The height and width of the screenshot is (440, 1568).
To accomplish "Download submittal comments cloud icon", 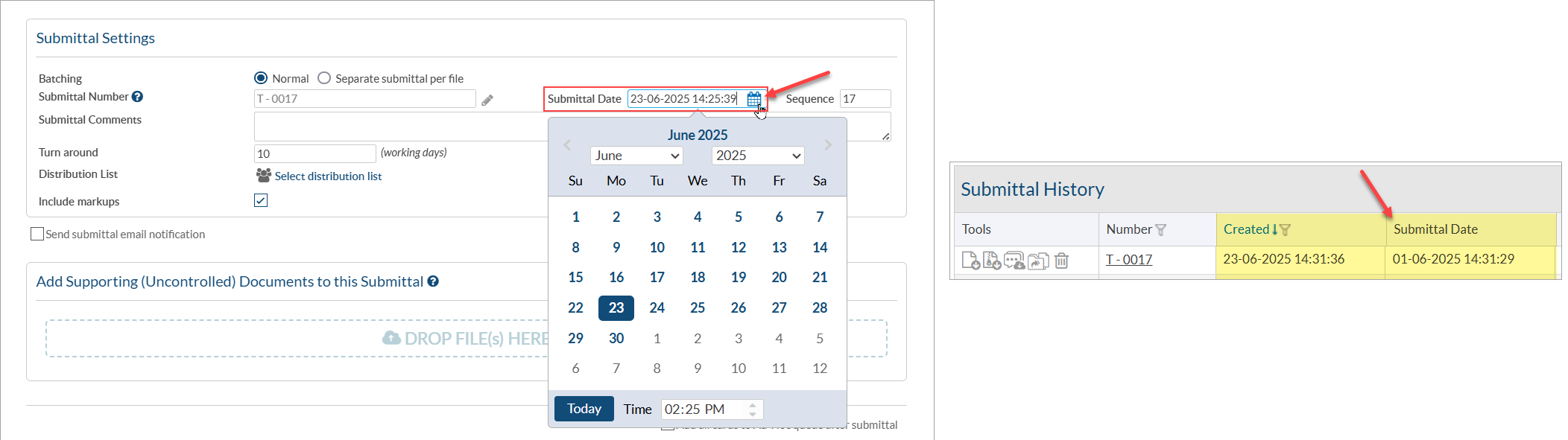I will click(1014, 261).
